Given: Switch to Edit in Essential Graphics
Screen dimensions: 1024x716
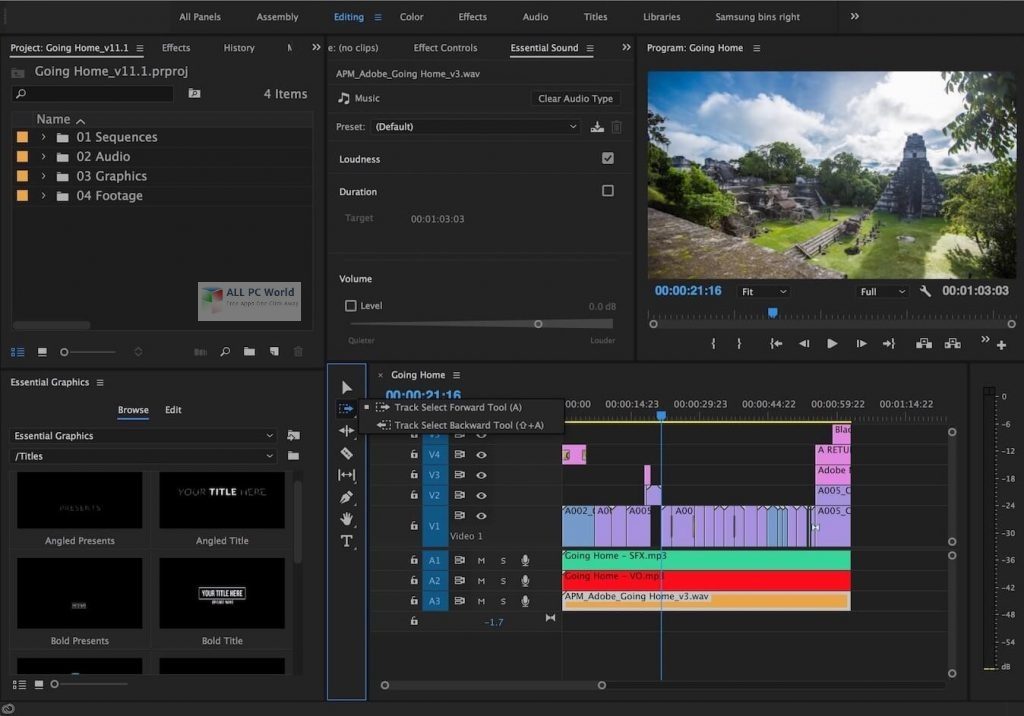Looking at the screenshot, I should pyautogui.click(x=173, y=410).
